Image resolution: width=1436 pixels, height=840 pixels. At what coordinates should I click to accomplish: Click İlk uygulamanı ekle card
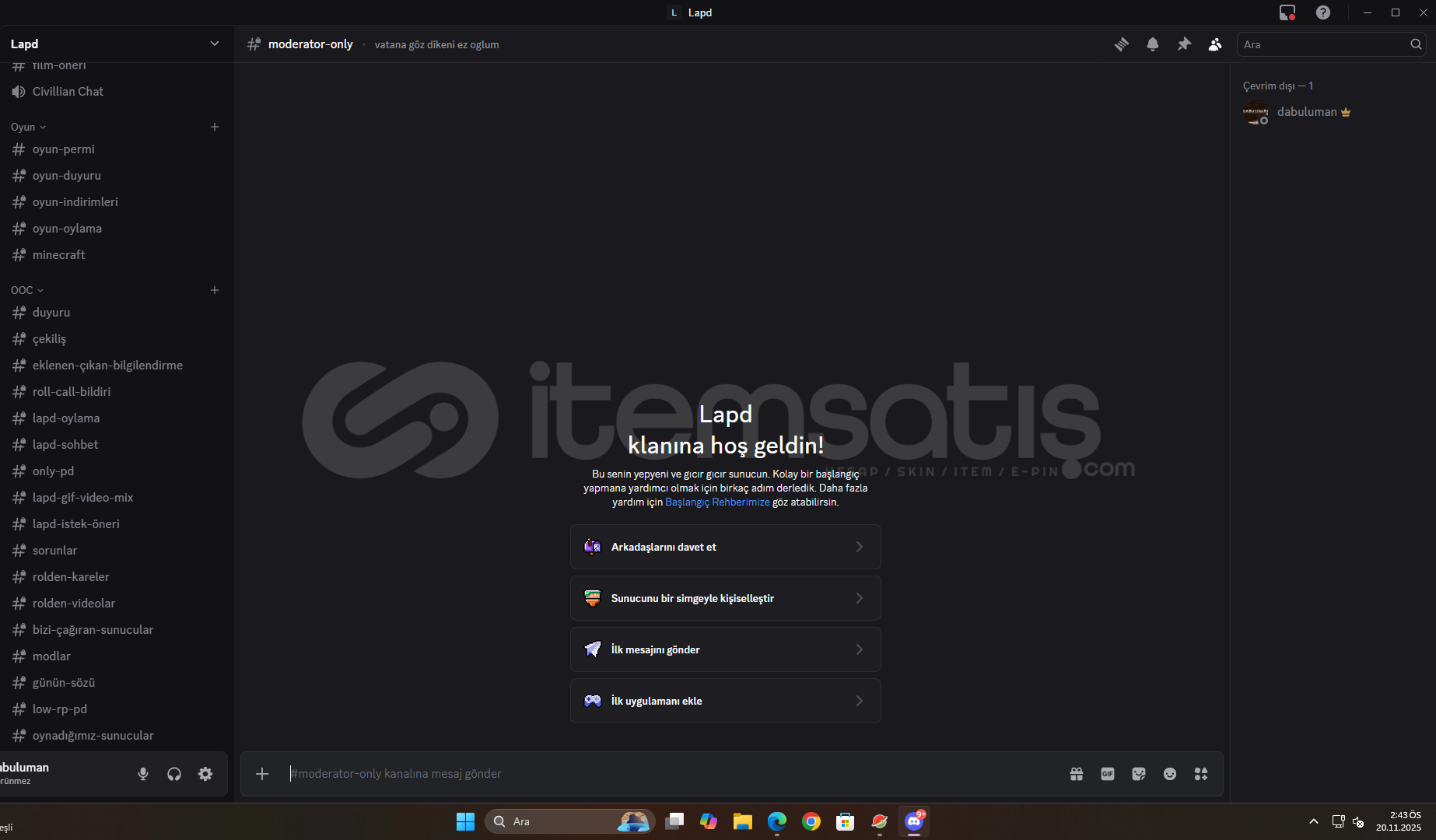coord(726,701)
